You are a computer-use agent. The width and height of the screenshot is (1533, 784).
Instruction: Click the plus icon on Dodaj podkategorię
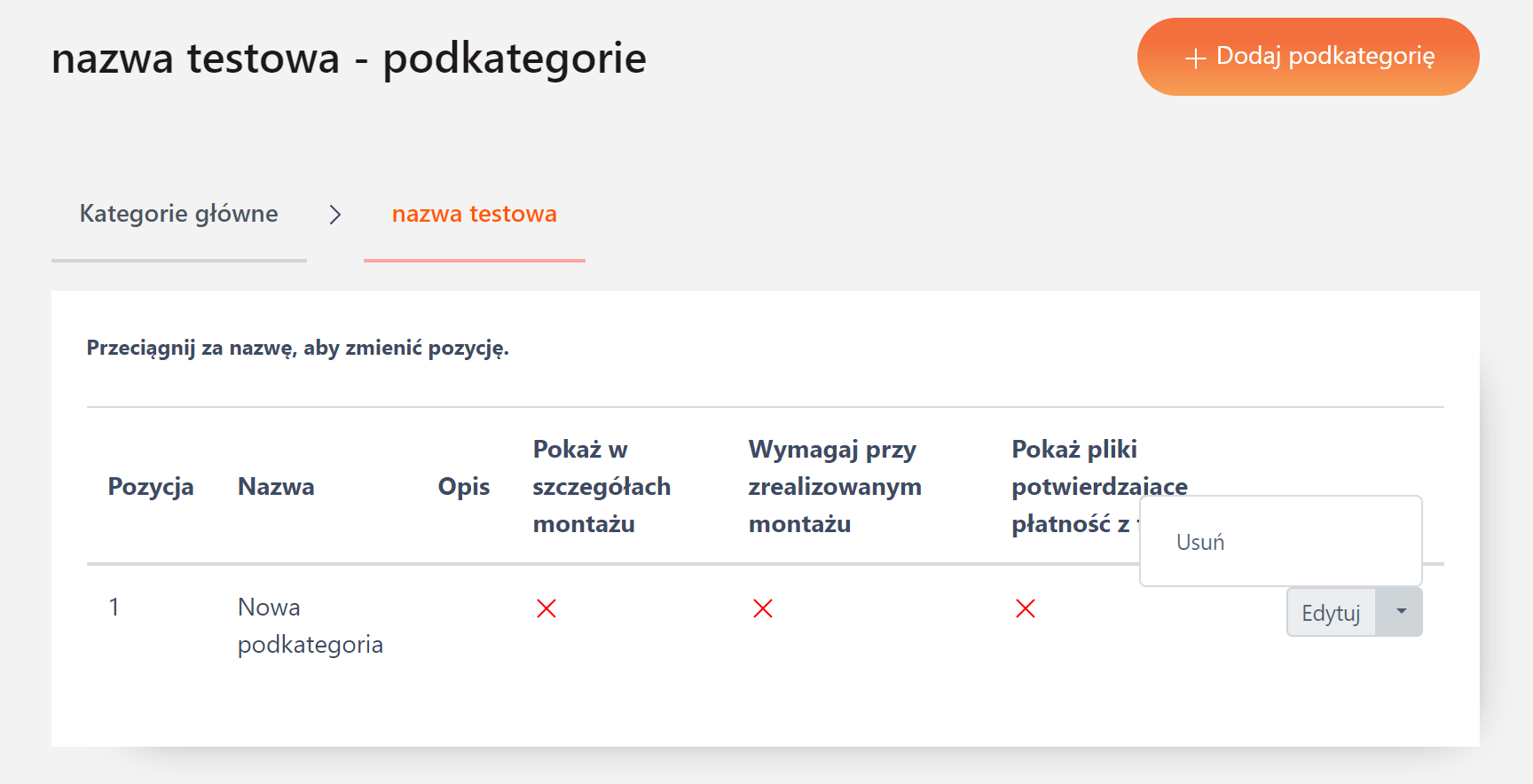tap(1195, 59)
